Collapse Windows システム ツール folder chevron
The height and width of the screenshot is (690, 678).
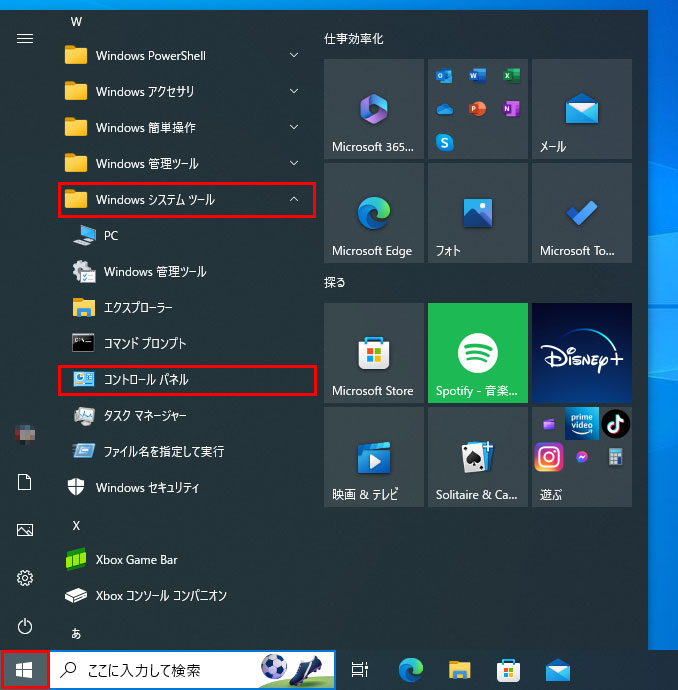click(x=294, y=199)
